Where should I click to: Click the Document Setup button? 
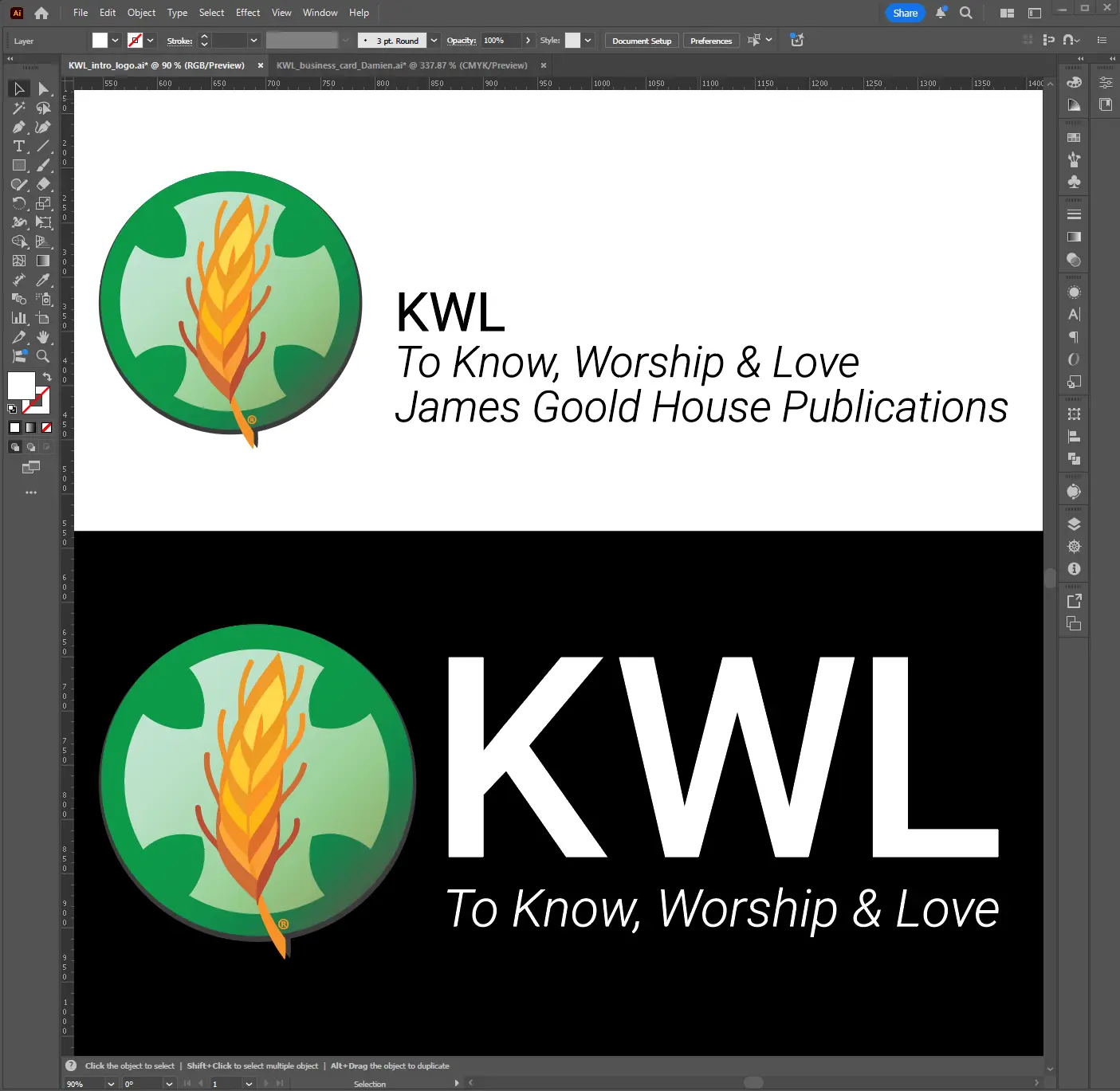pos(642,41)
